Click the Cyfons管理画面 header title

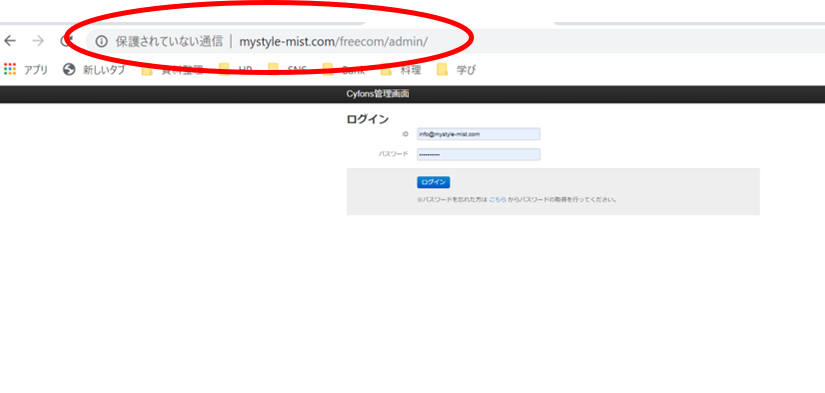[378, 94]
